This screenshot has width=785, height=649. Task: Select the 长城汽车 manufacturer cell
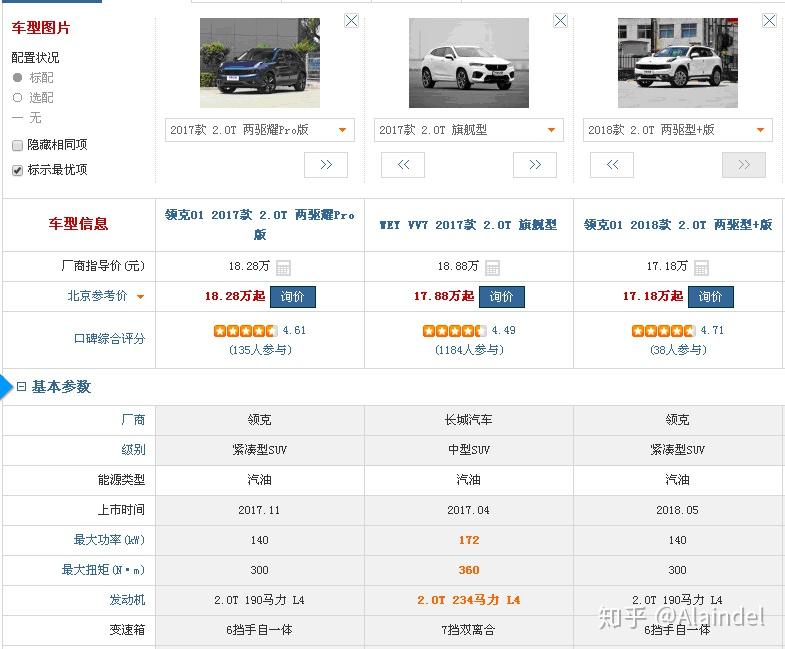pyautogui.click(x=469, y=420)
